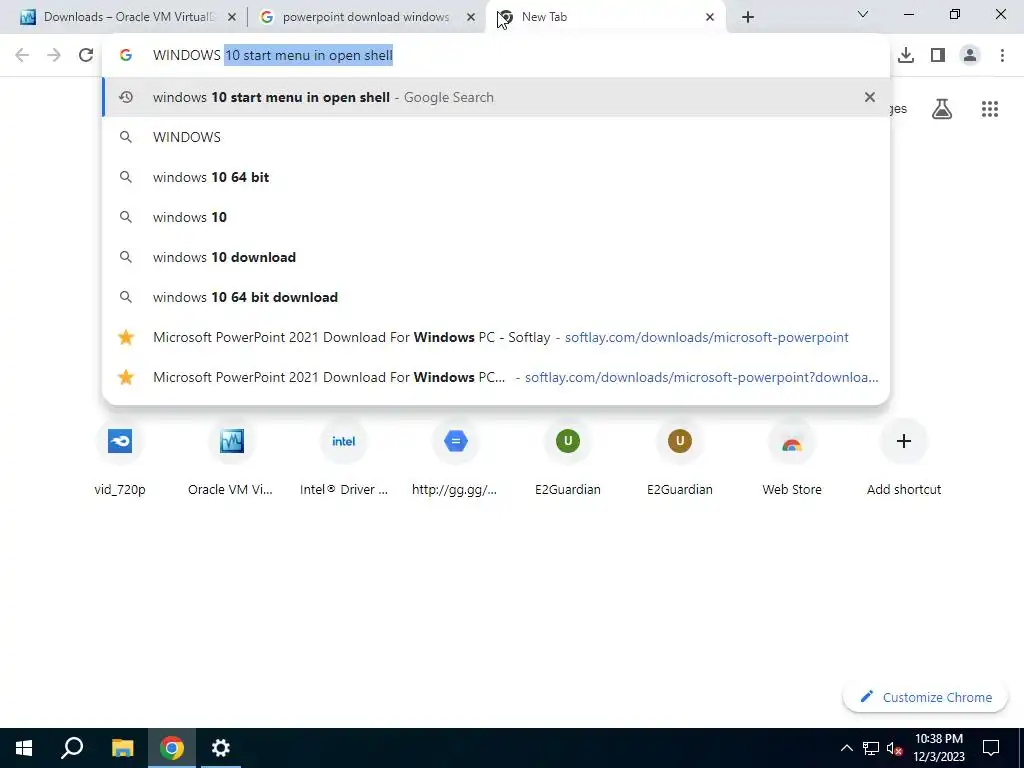The height and width of the screenshot is (768, 1024).
Task: Open File Explorer from taskbar
Action: pyautogui.click(x=122, y=748)
